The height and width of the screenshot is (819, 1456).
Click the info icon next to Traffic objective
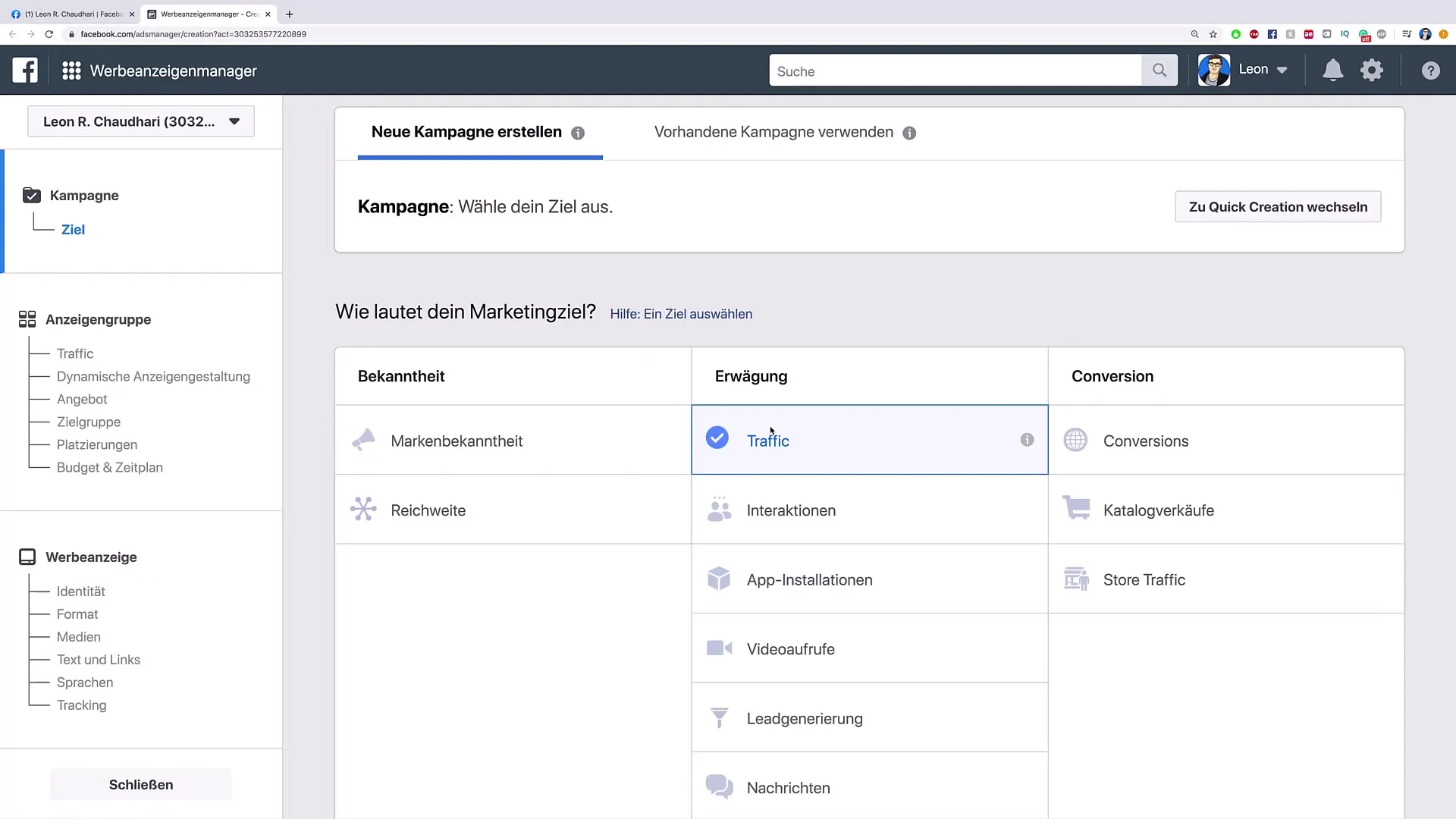click(1027, 440)
